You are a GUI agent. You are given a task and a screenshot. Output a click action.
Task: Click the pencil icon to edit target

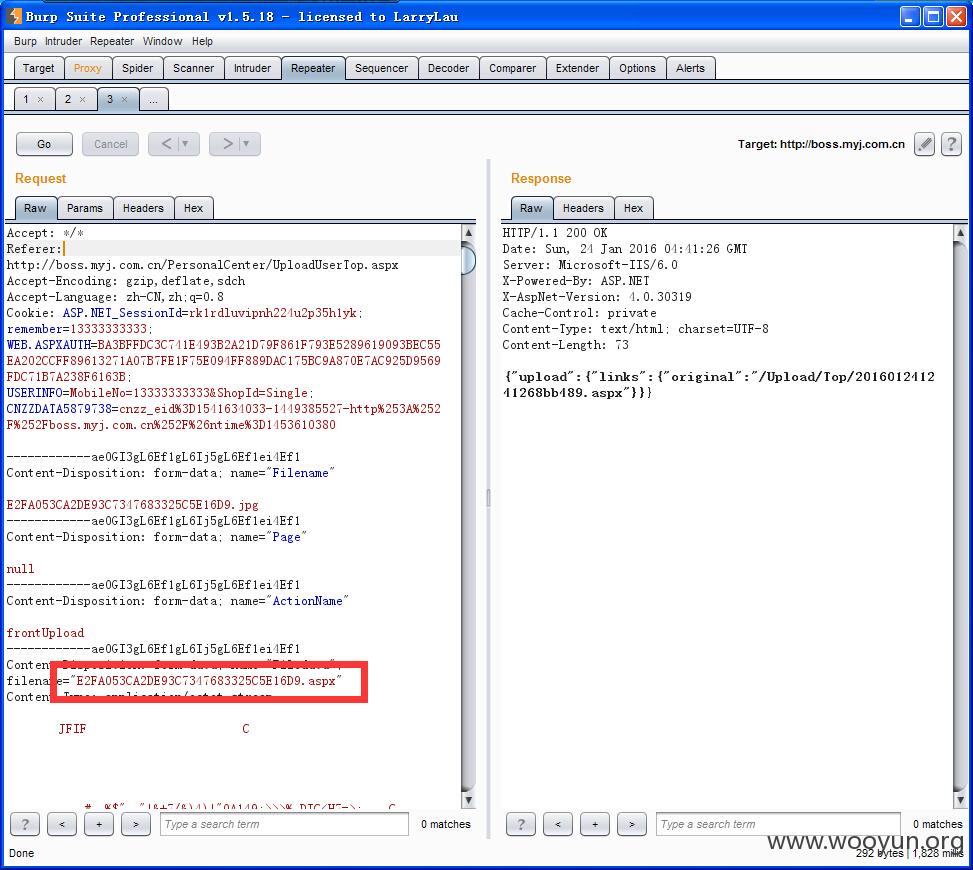pos(924,145)
